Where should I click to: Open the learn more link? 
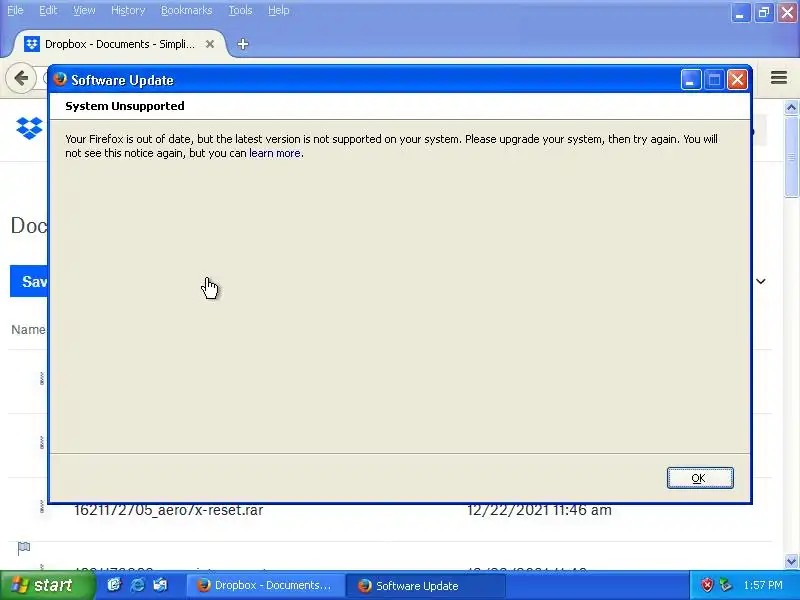point(275,153)
